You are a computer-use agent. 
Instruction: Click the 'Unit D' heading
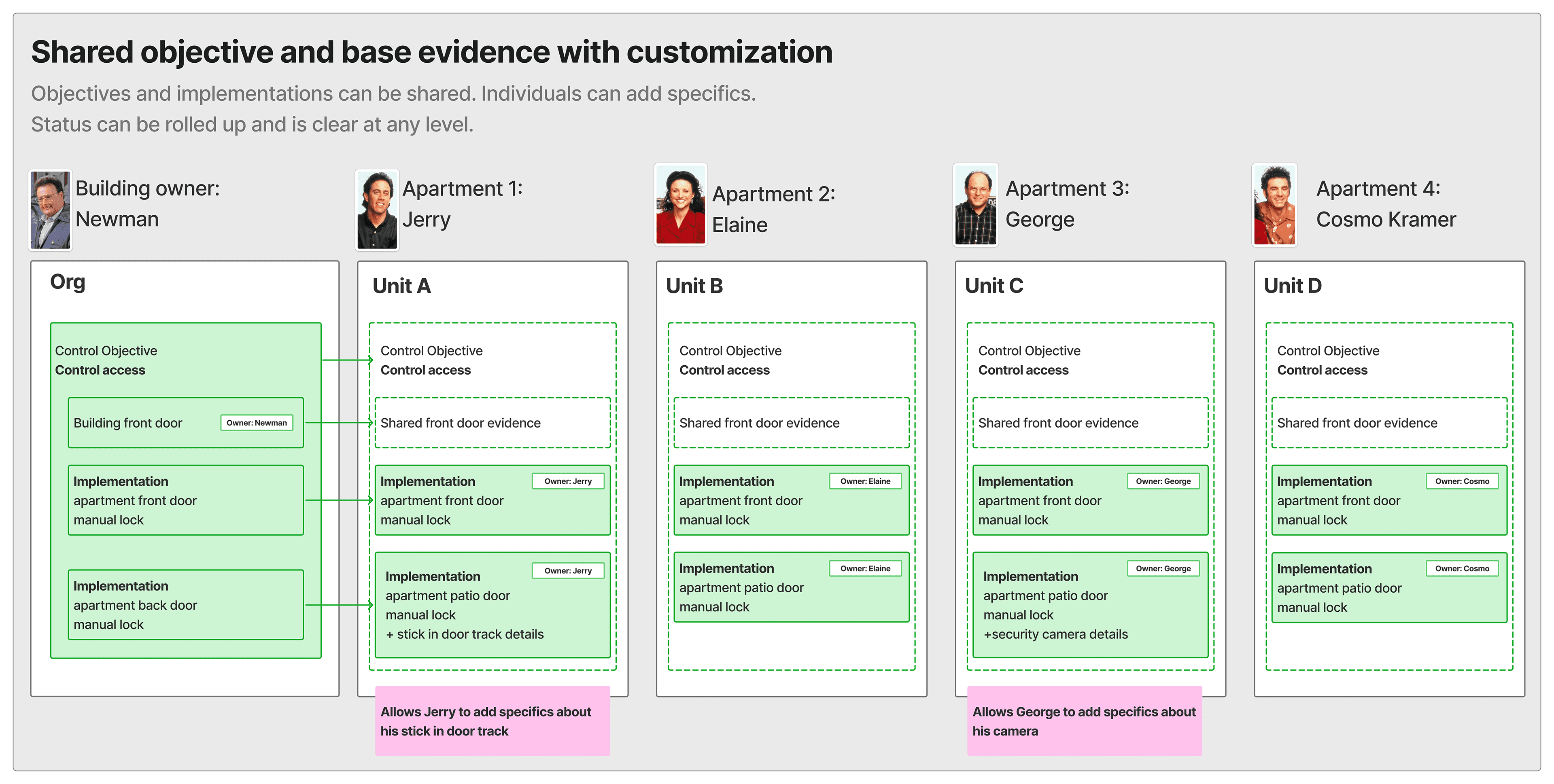click(1293, 286)
